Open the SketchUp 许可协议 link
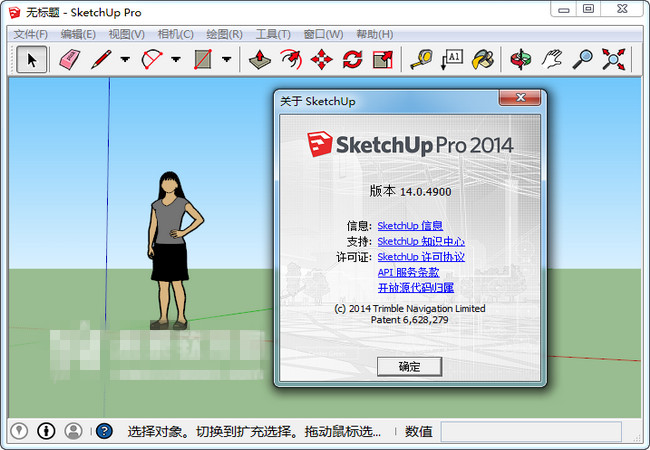The image size is (650, 450). point(421,257)
